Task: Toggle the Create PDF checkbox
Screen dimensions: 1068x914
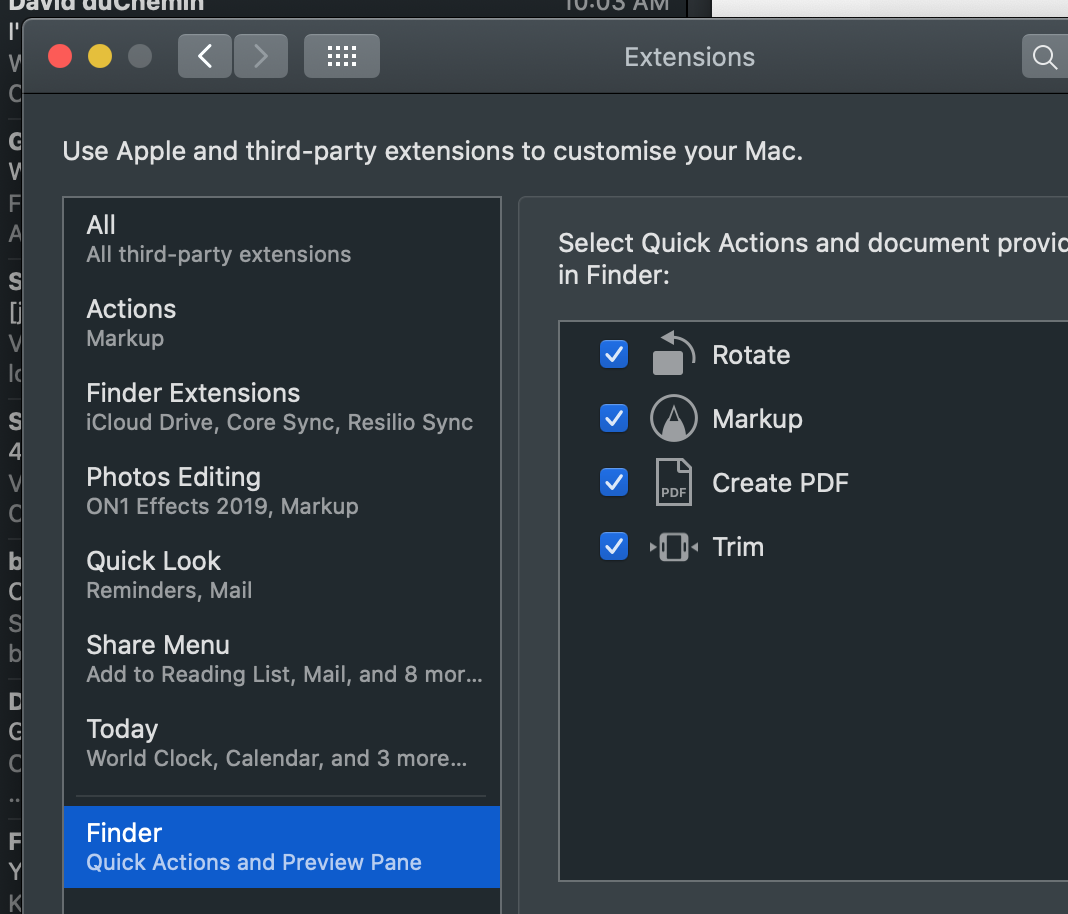Action: tap(614, 483)
